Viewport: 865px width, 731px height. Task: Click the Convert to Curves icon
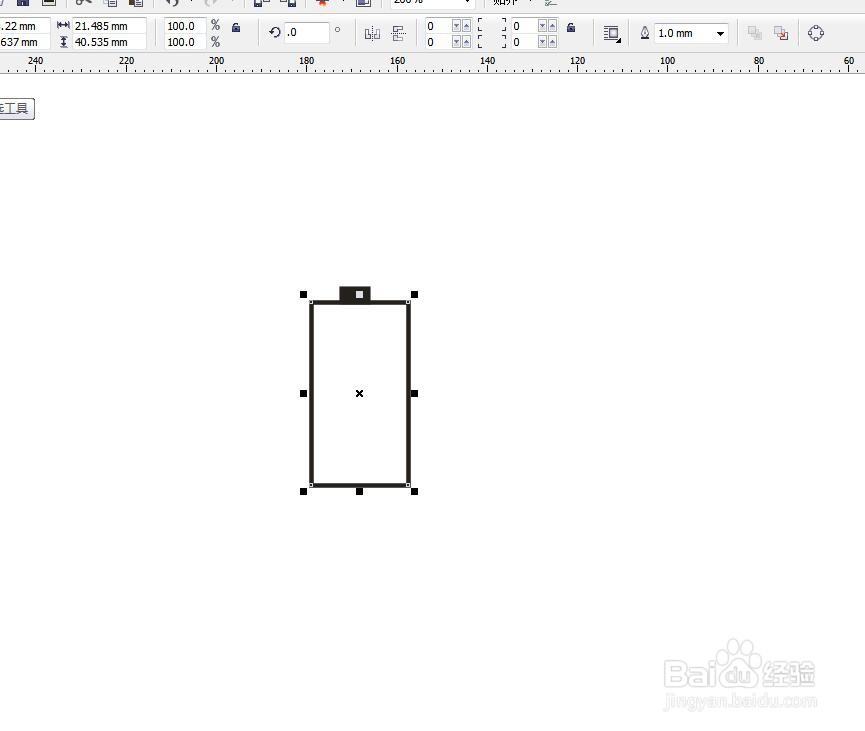coord(816,33)
